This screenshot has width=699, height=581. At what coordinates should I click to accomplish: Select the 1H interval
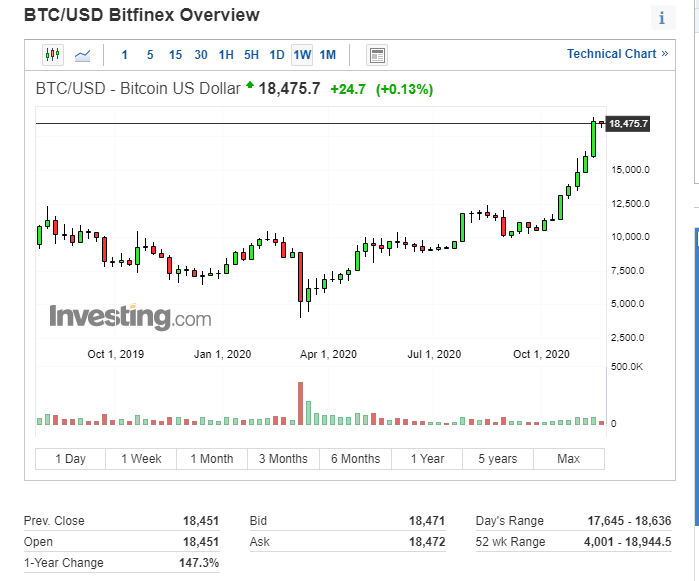click(226, 55)
